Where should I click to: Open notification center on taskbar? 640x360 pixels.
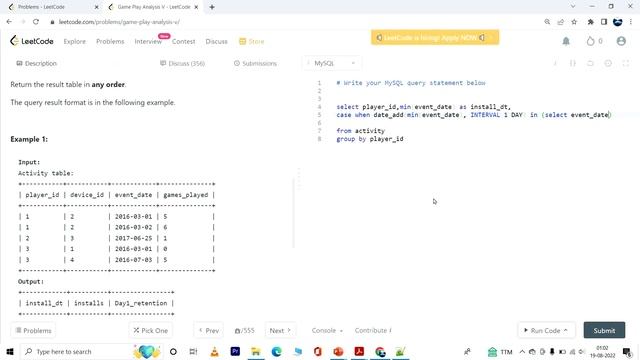pyautogui.click(x=627, y=351)
